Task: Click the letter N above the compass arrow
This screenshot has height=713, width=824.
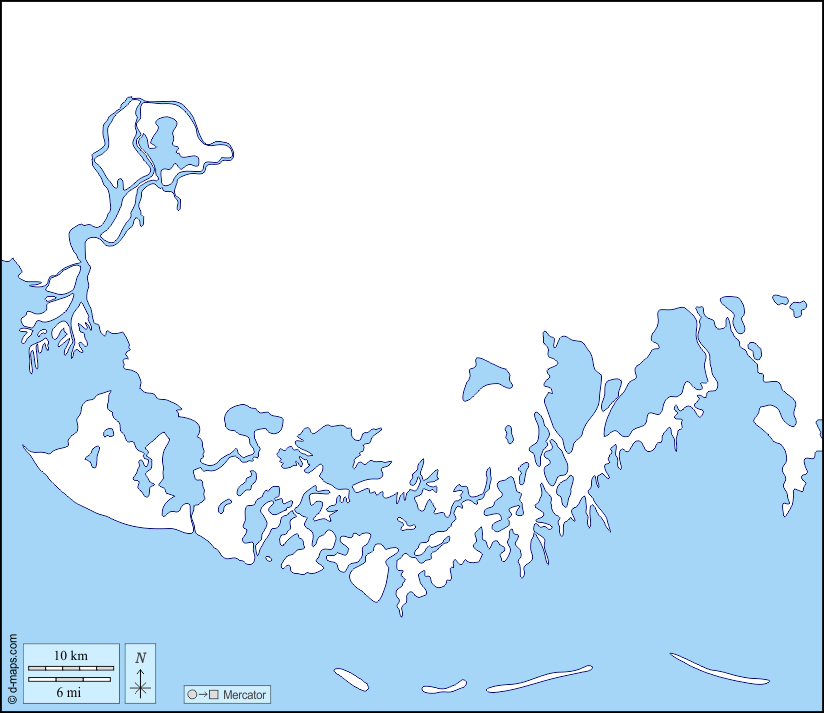Action: click(140, 657)
